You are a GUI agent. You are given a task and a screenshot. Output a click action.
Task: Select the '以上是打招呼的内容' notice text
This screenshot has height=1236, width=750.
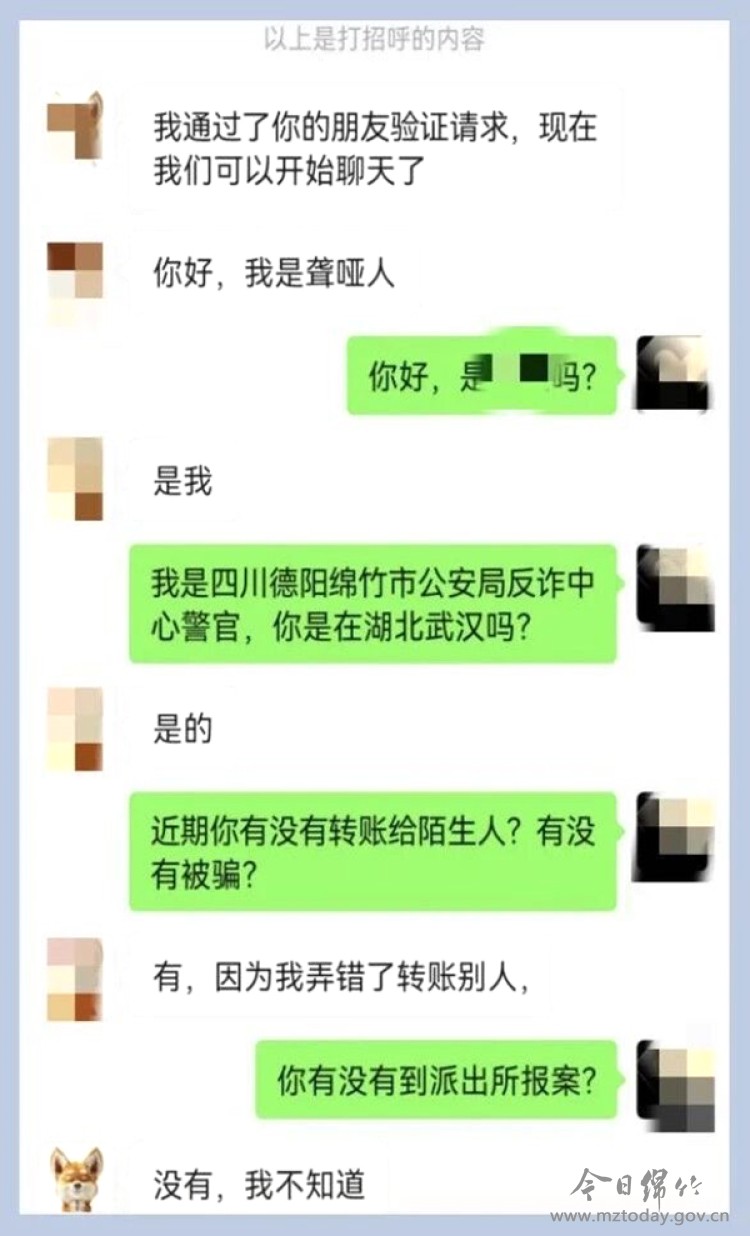[374, 40]
